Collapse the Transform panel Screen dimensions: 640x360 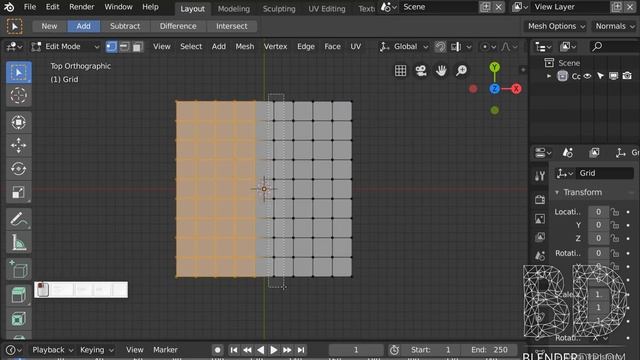(557, 192)
